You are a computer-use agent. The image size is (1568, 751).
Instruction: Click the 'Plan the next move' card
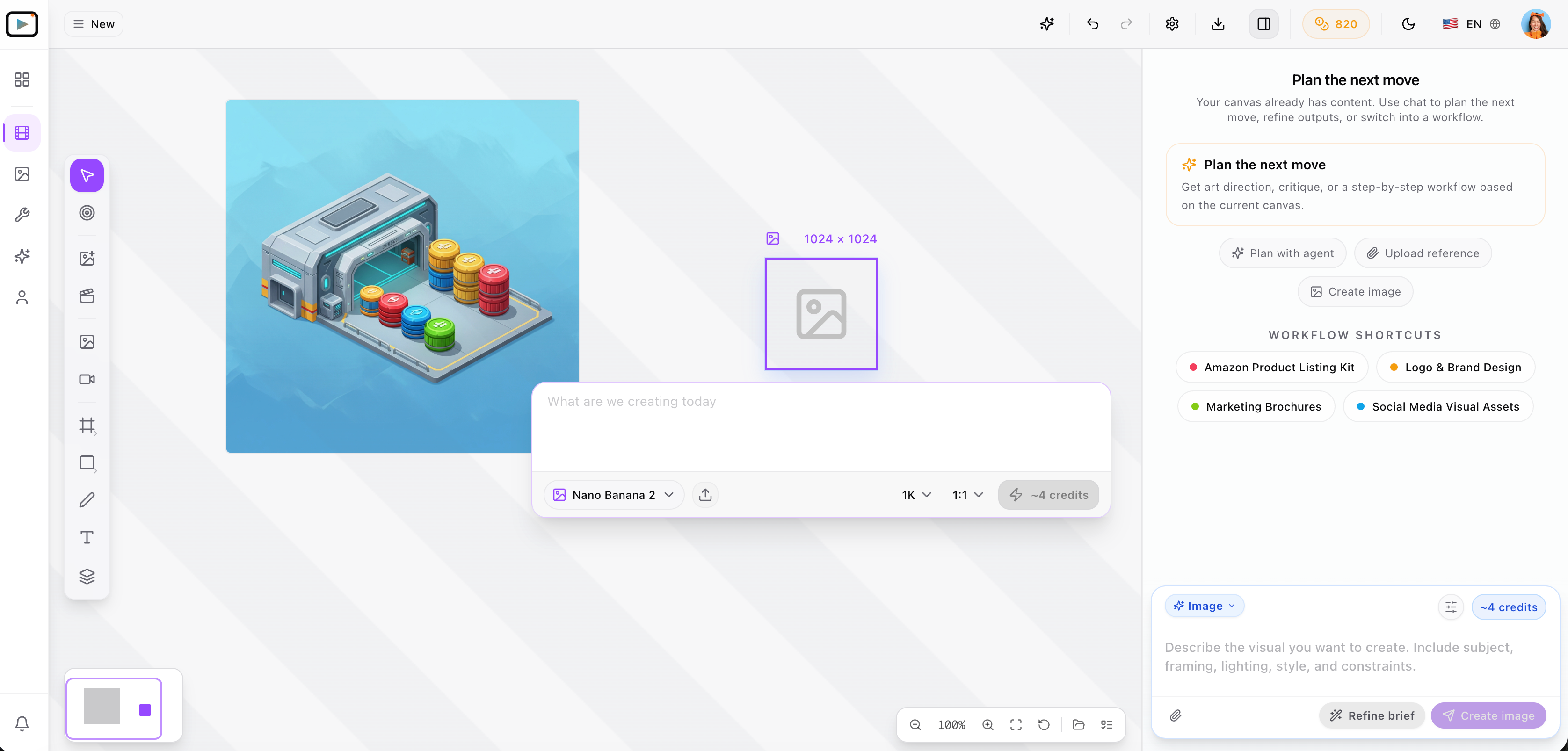click(1356, 184)
